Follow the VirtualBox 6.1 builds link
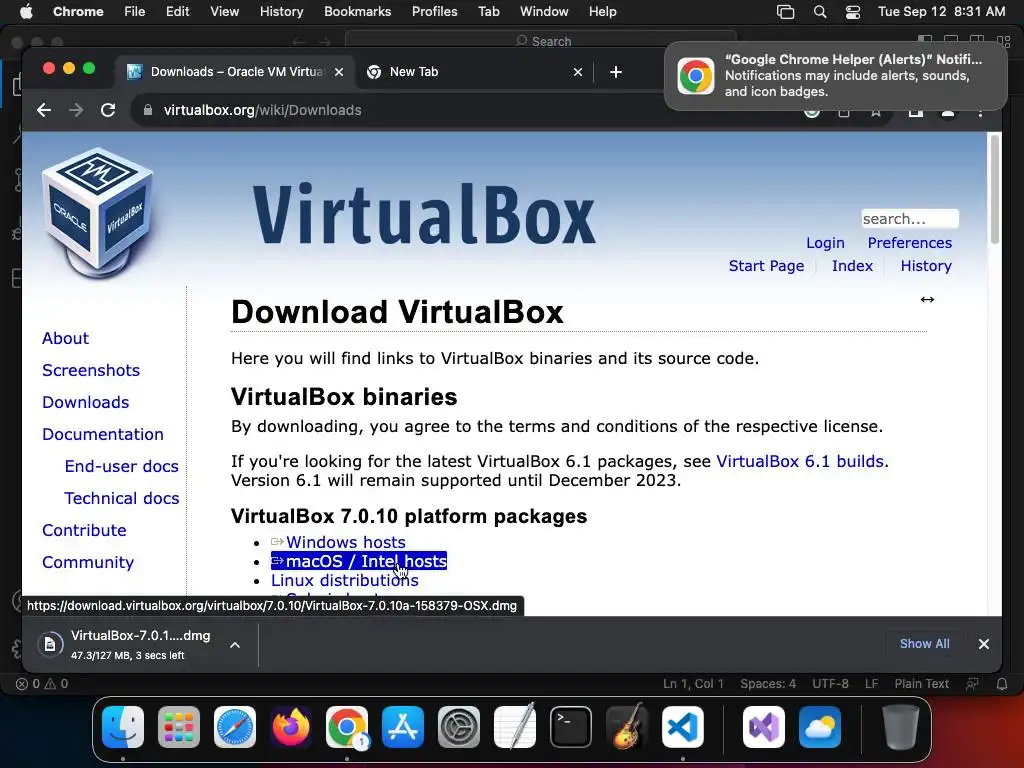 point(801,462)
